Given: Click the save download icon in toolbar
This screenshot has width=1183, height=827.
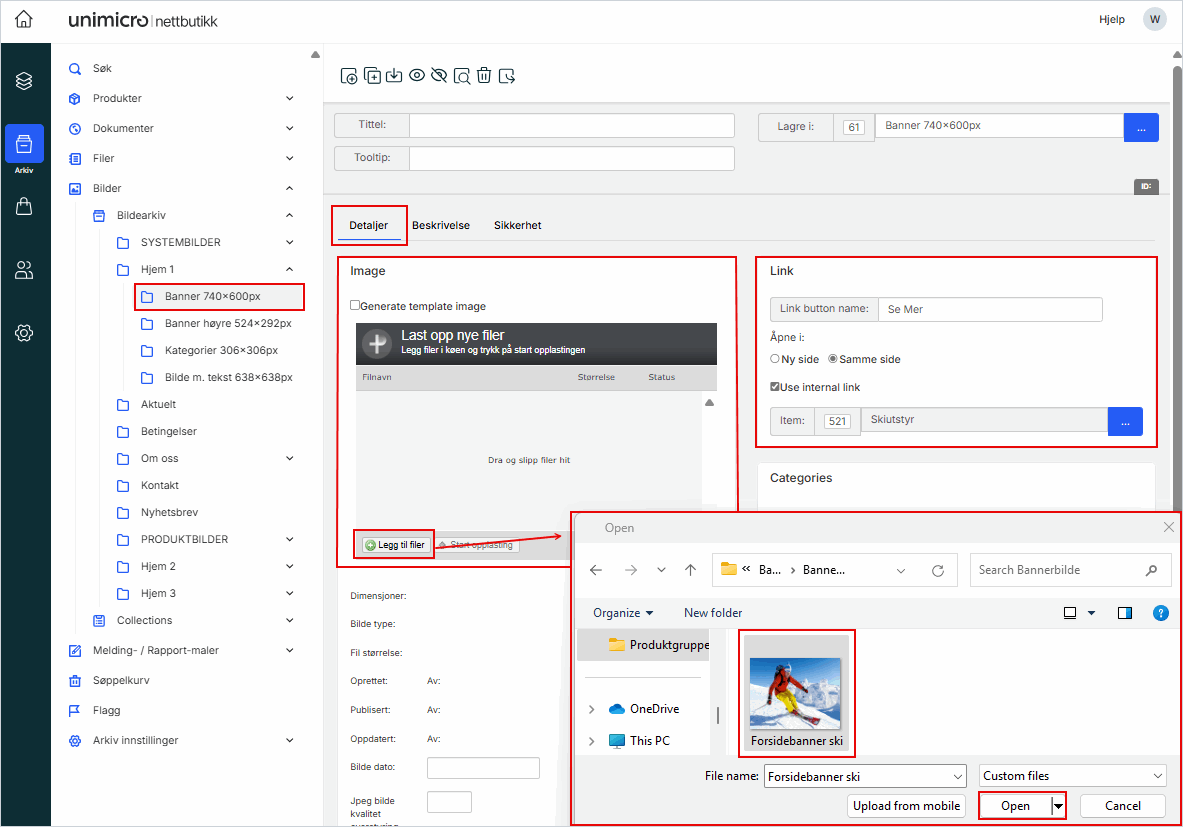Looking at the screenshot, I should (x=394, y=76).
